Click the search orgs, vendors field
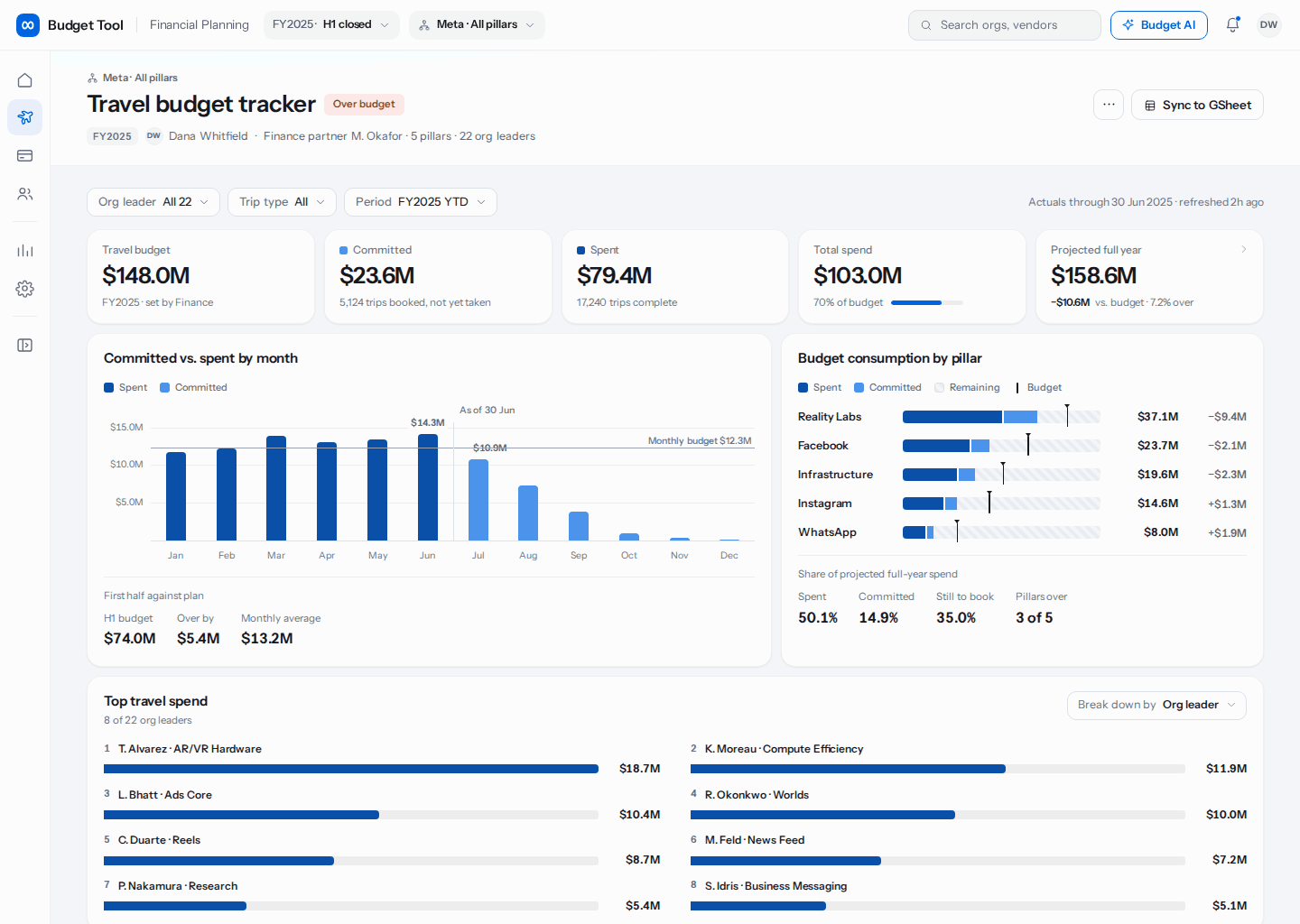 [x=1005, y=25]
